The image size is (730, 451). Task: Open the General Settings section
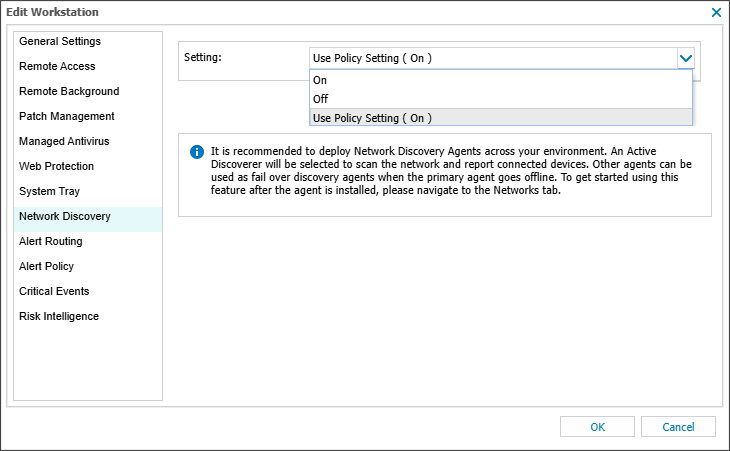(60, 41)
